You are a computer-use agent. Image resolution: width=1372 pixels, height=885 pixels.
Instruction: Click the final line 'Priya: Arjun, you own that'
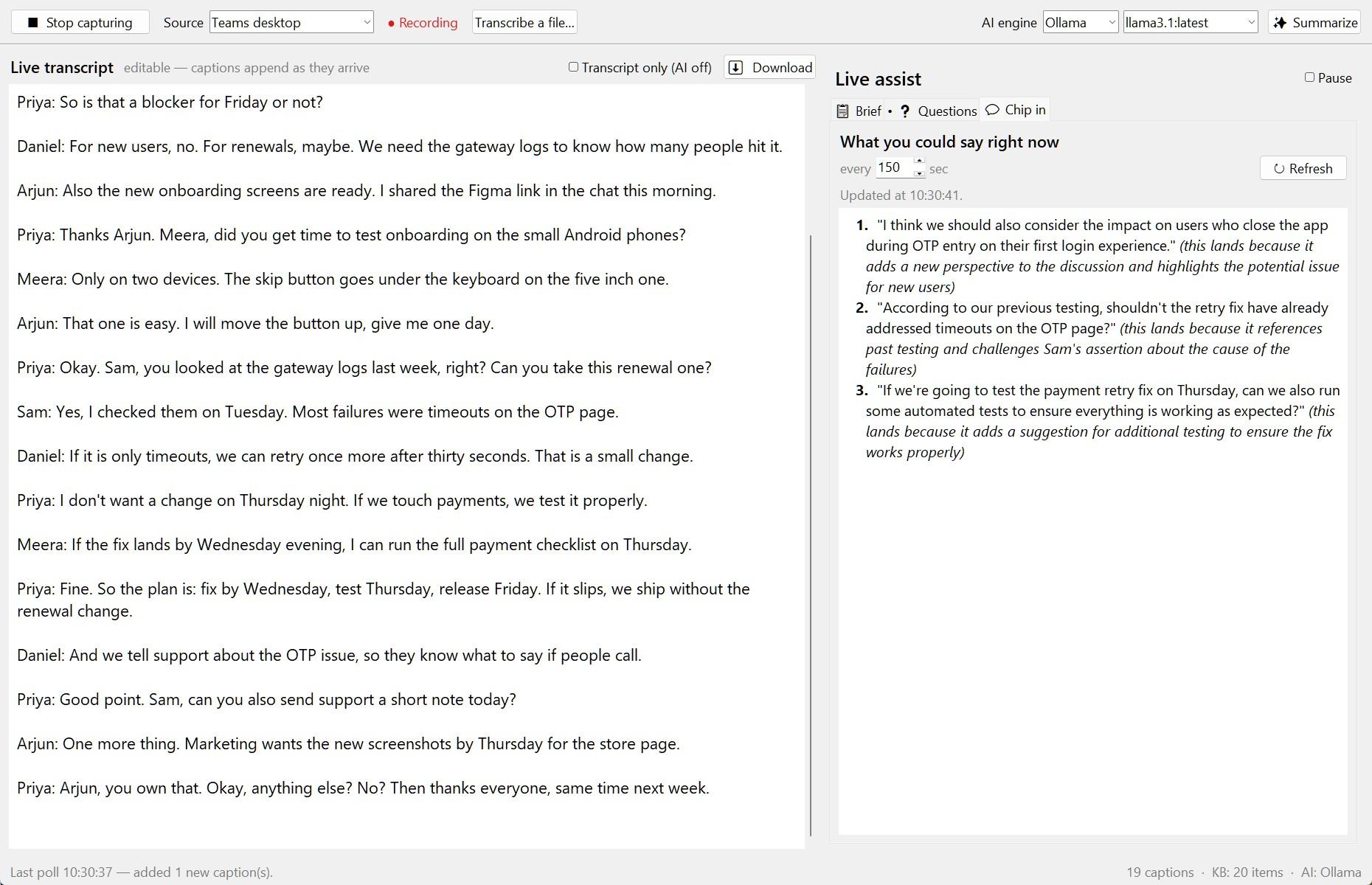tap(363, 788)
